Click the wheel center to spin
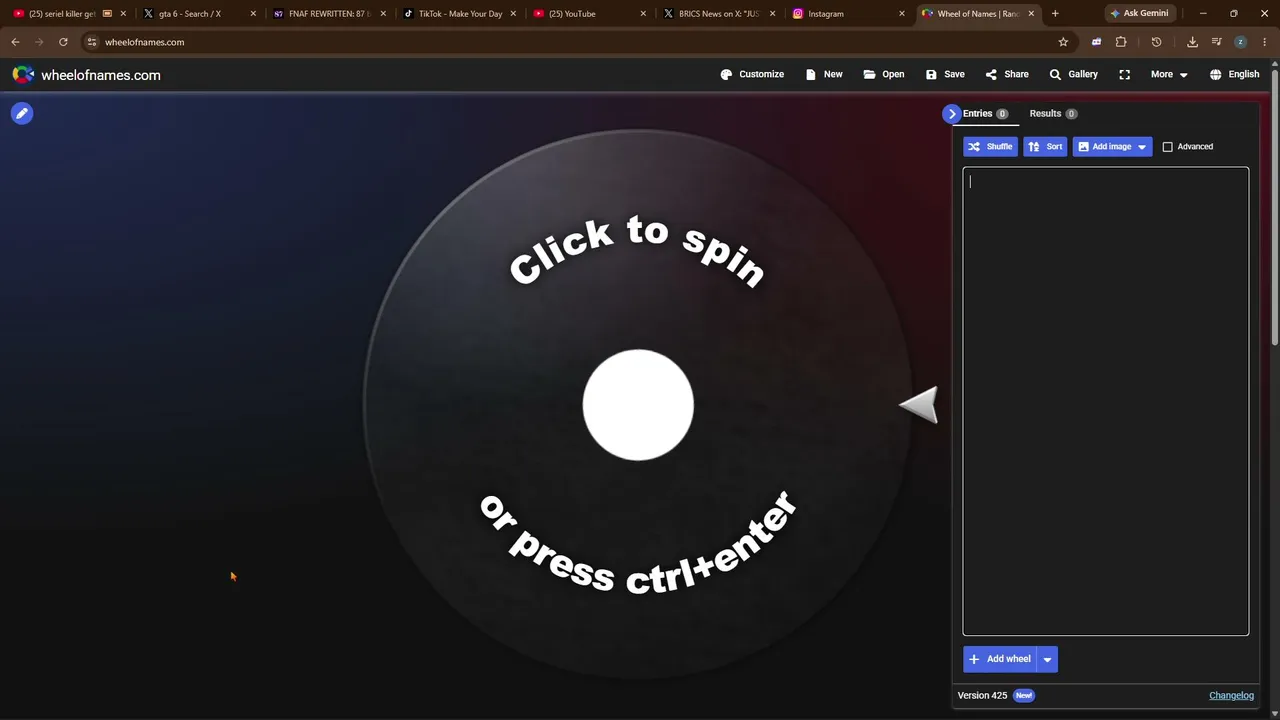Viewport: 1280px width, 720px height. (x=638, y=405)
